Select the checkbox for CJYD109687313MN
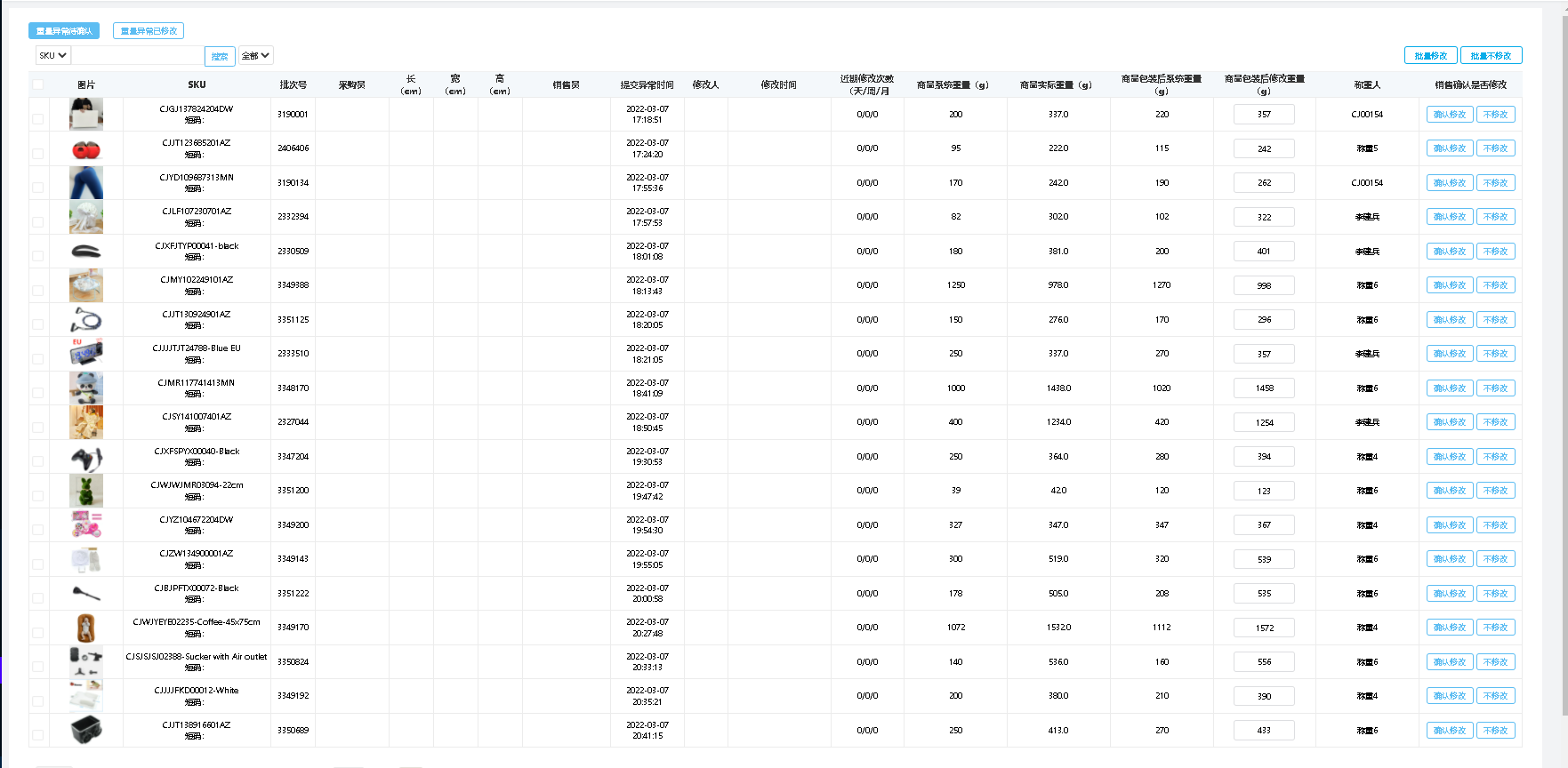Screen dimensions: 1568x768 pyautogui.click(x=37, y=188)
